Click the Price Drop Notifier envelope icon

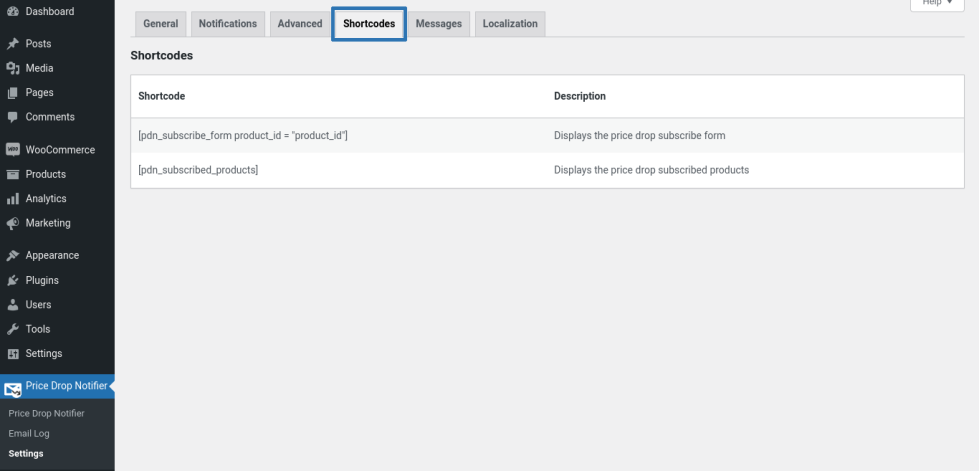(13, 388)
